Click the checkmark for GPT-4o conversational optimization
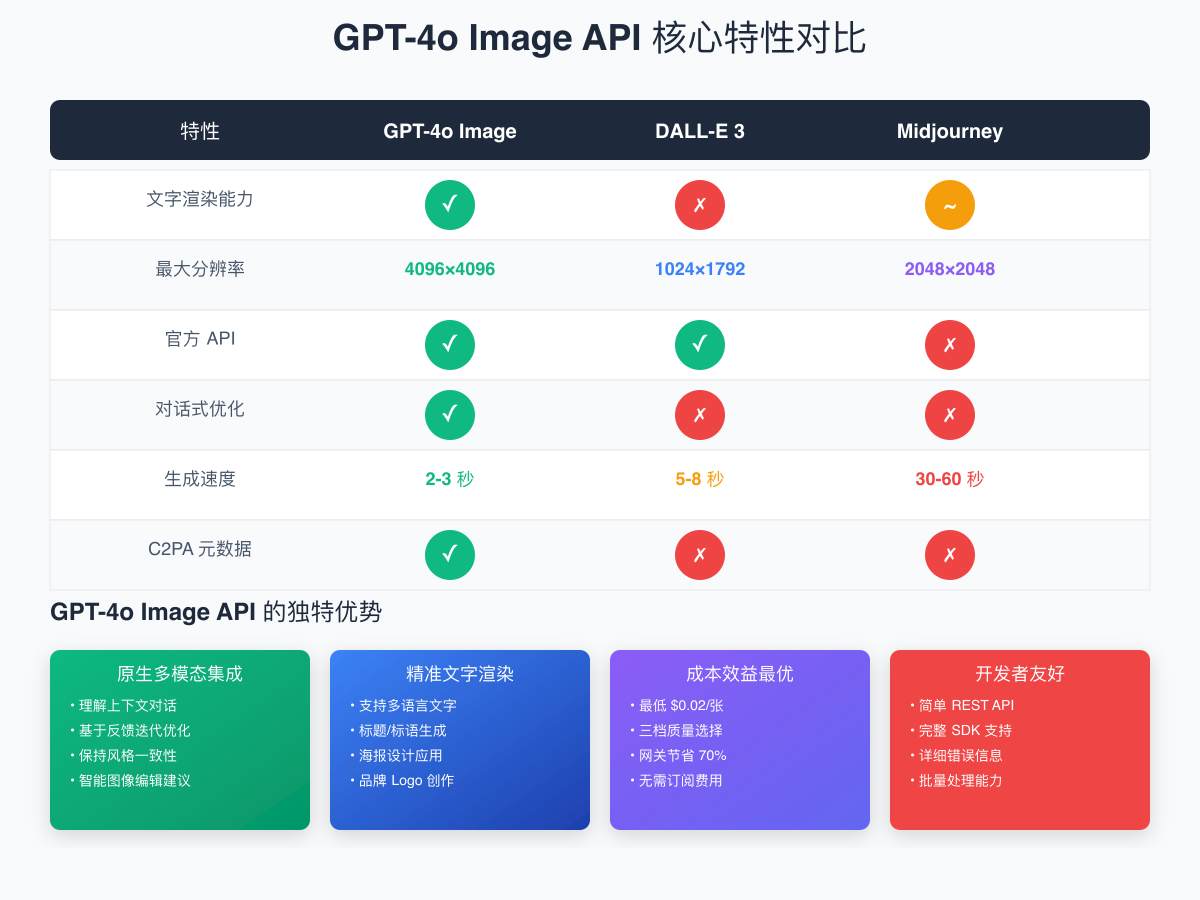The width and height of the screenshot is (1200, 900). pos(450,415)
